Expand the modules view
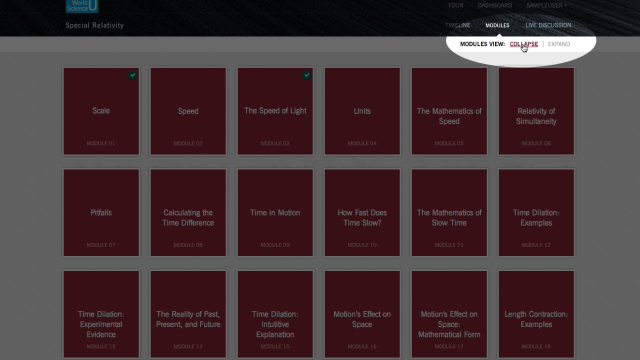Screen dimensions: 640x360 point(559,44)
